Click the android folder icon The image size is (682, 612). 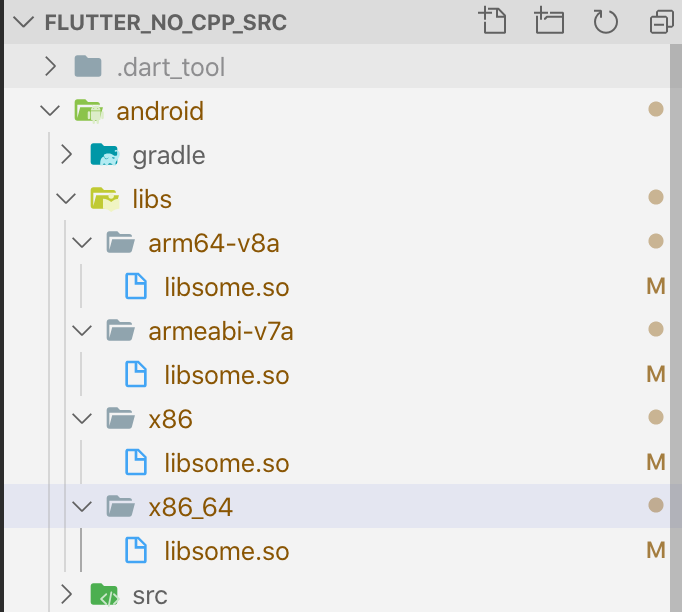(89, 111)
